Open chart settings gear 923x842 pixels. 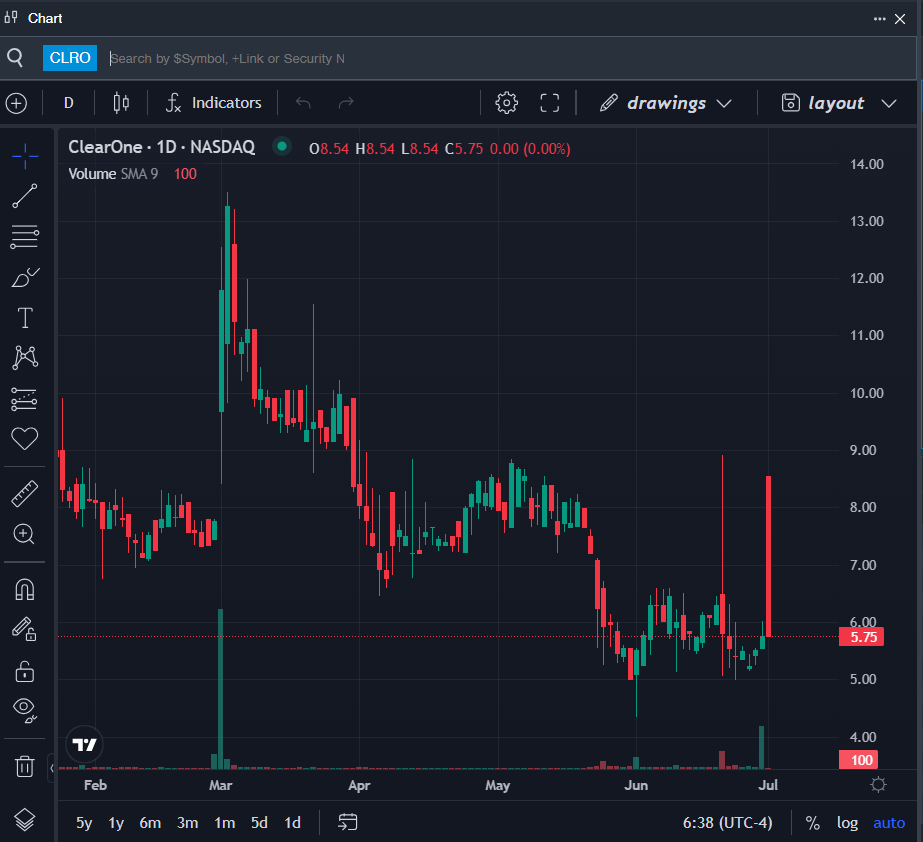pos(506,103)
